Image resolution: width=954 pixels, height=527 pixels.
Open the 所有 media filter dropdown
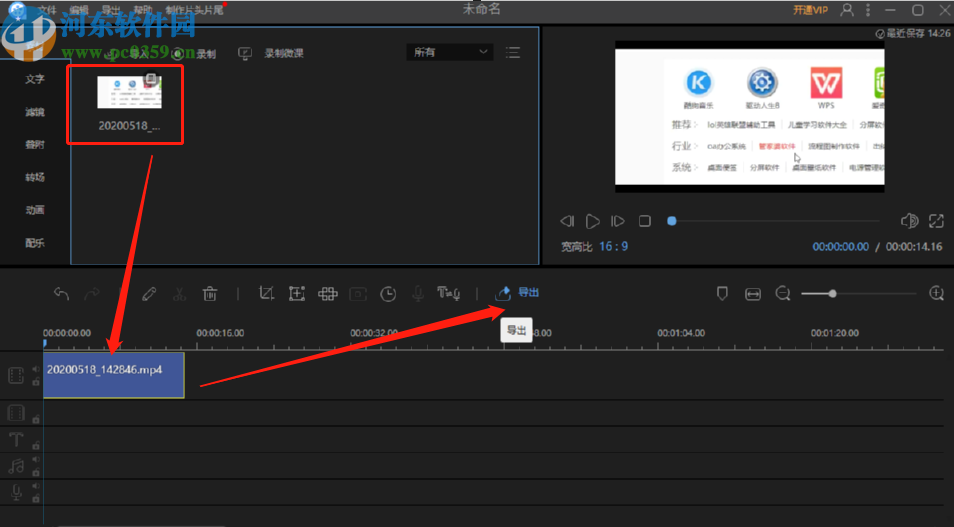449,52
